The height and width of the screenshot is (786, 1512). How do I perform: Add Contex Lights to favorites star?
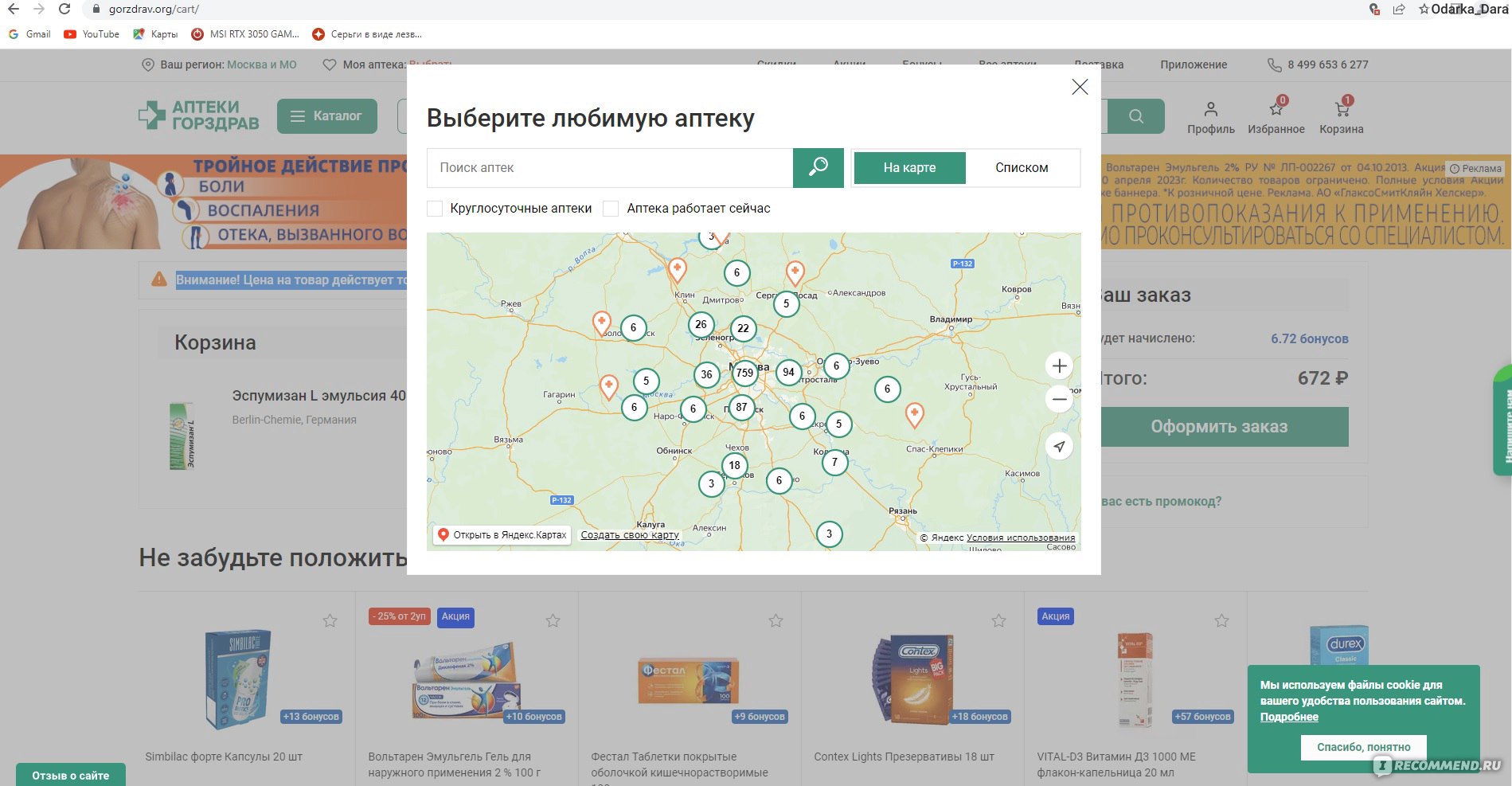tap(998, 620)
